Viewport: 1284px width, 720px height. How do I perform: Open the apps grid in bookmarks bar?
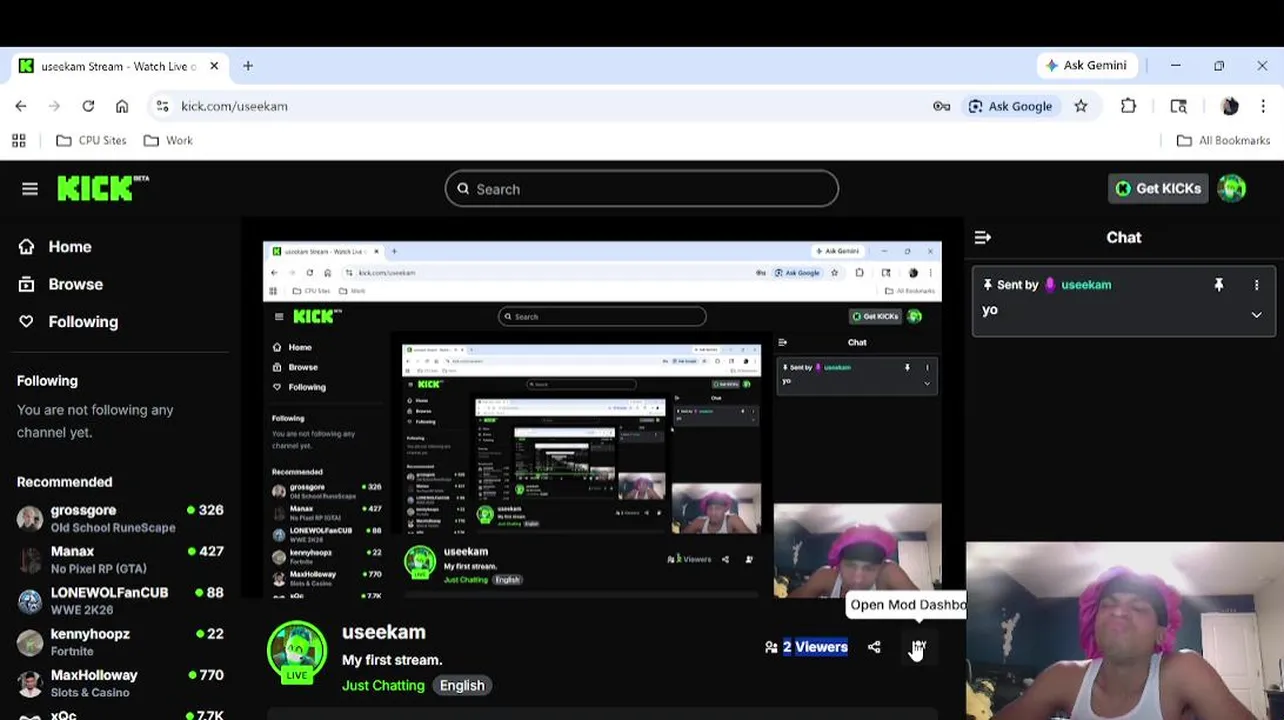[x=18, y=141]
